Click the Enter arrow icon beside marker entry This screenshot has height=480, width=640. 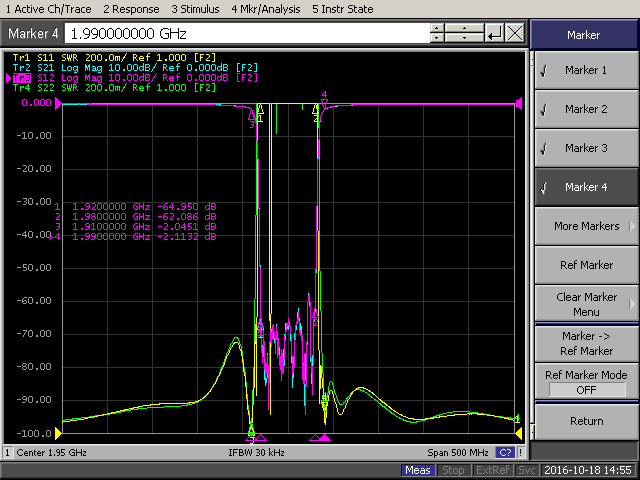tap(494, 33)
